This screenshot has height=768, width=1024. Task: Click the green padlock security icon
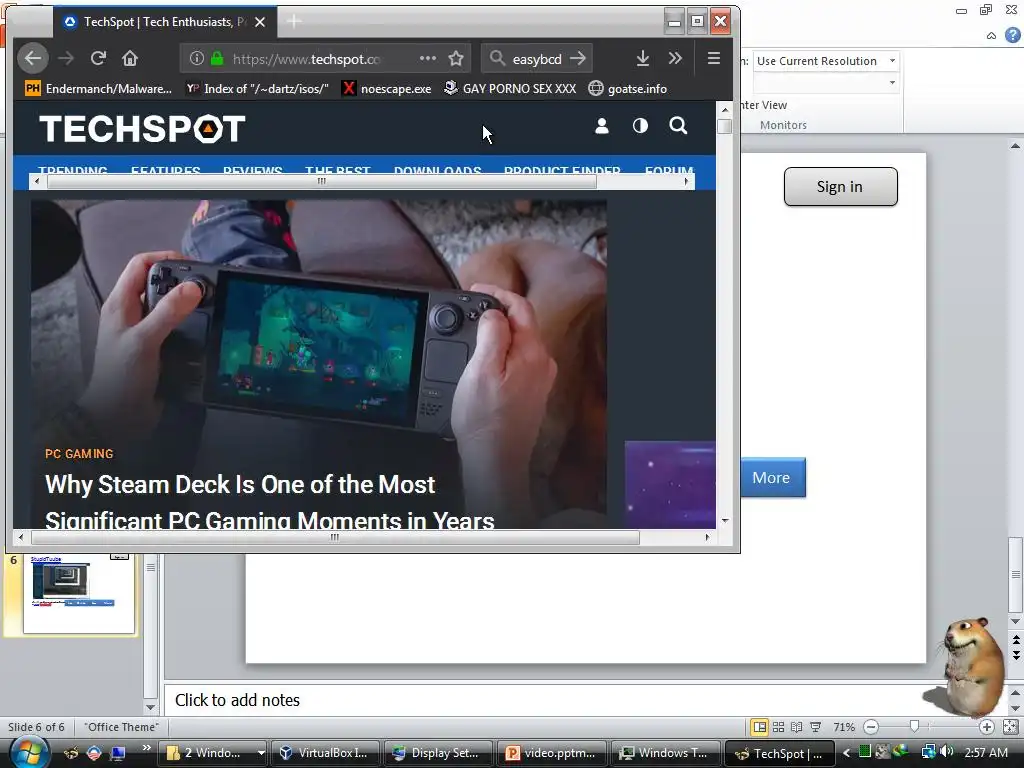point(217,58)
